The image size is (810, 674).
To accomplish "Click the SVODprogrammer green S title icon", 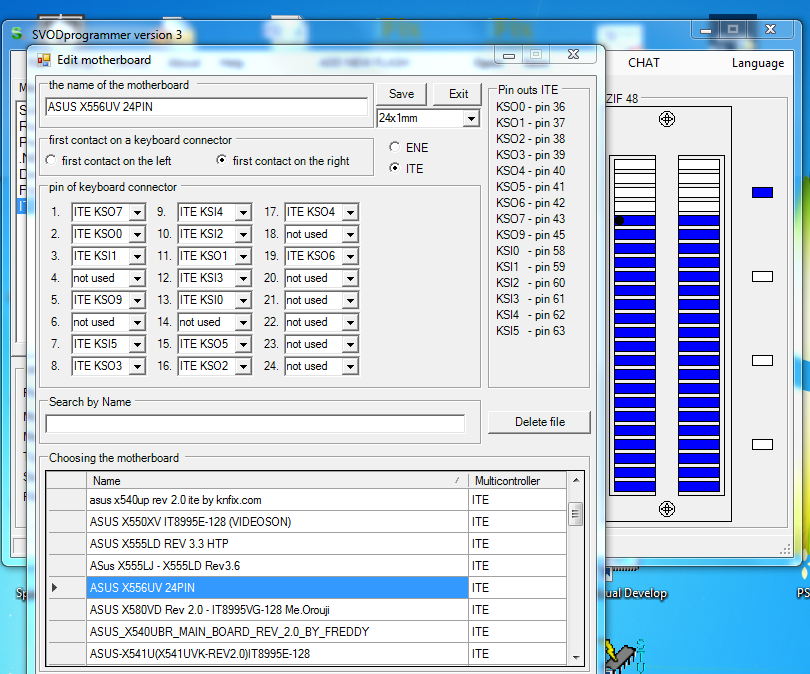I will pyautogui.click(x=17, y=34).
